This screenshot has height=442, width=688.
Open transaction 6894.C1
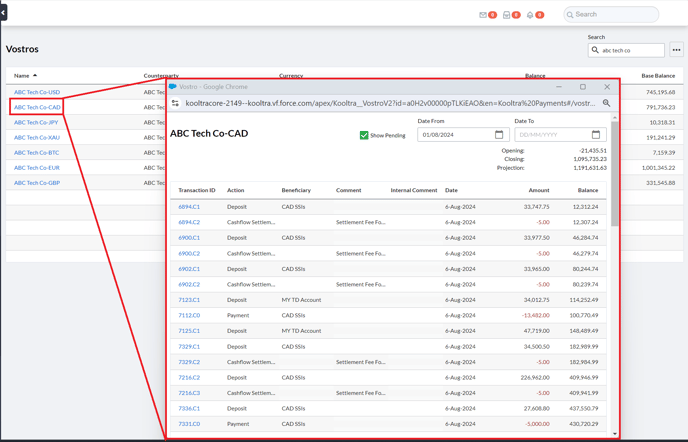189,207
